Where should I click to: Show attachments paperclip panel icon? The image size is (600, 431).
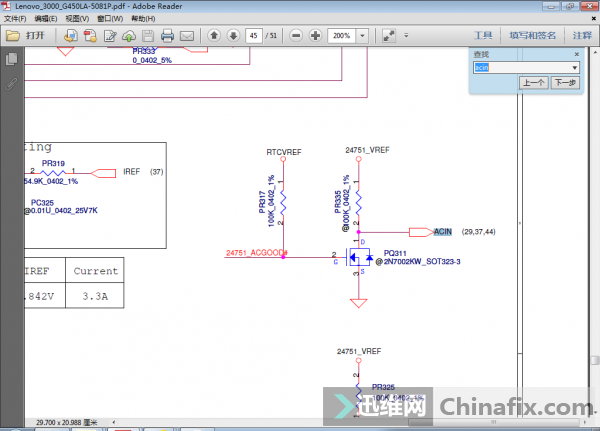(11, 84)
